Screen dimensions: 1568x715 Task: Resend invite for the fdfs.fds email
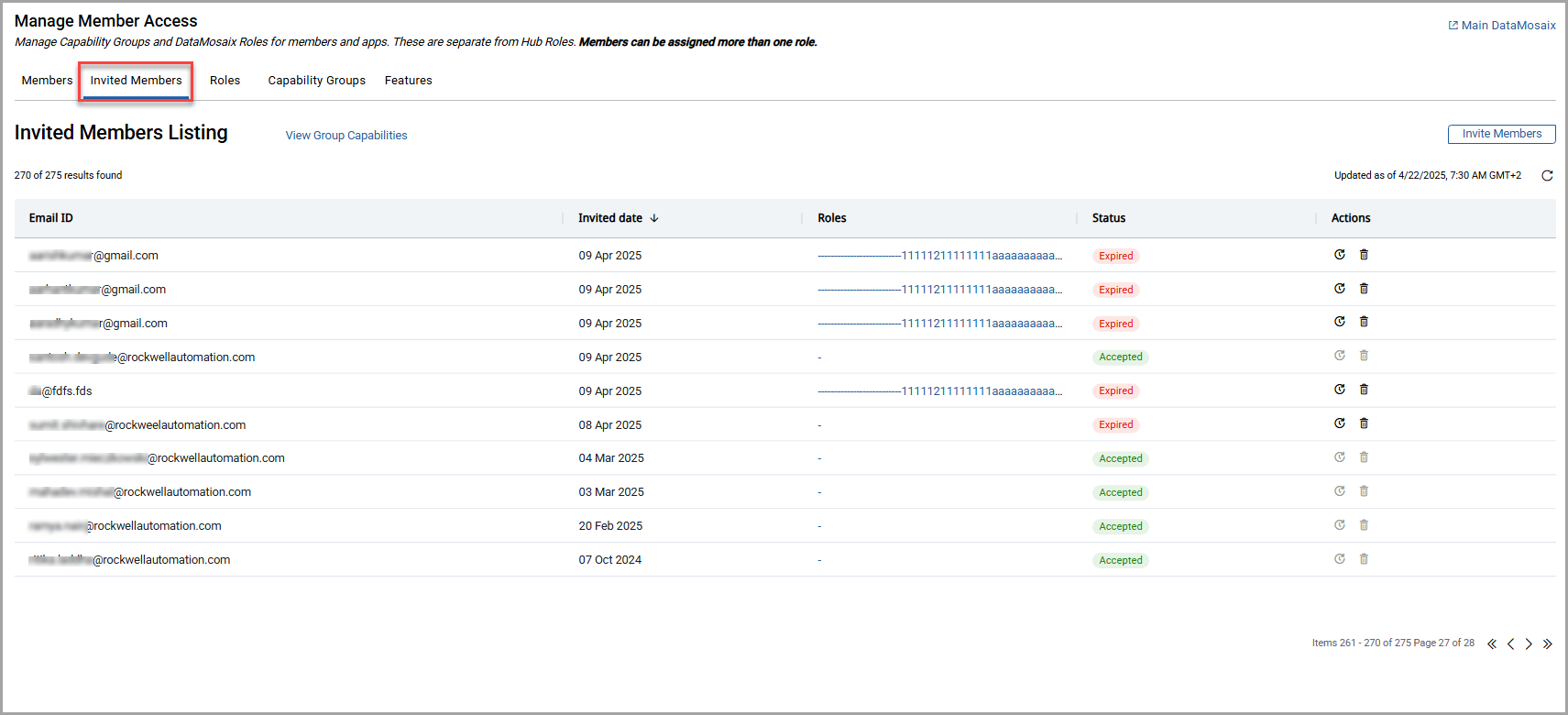(x=1339, y=390)
